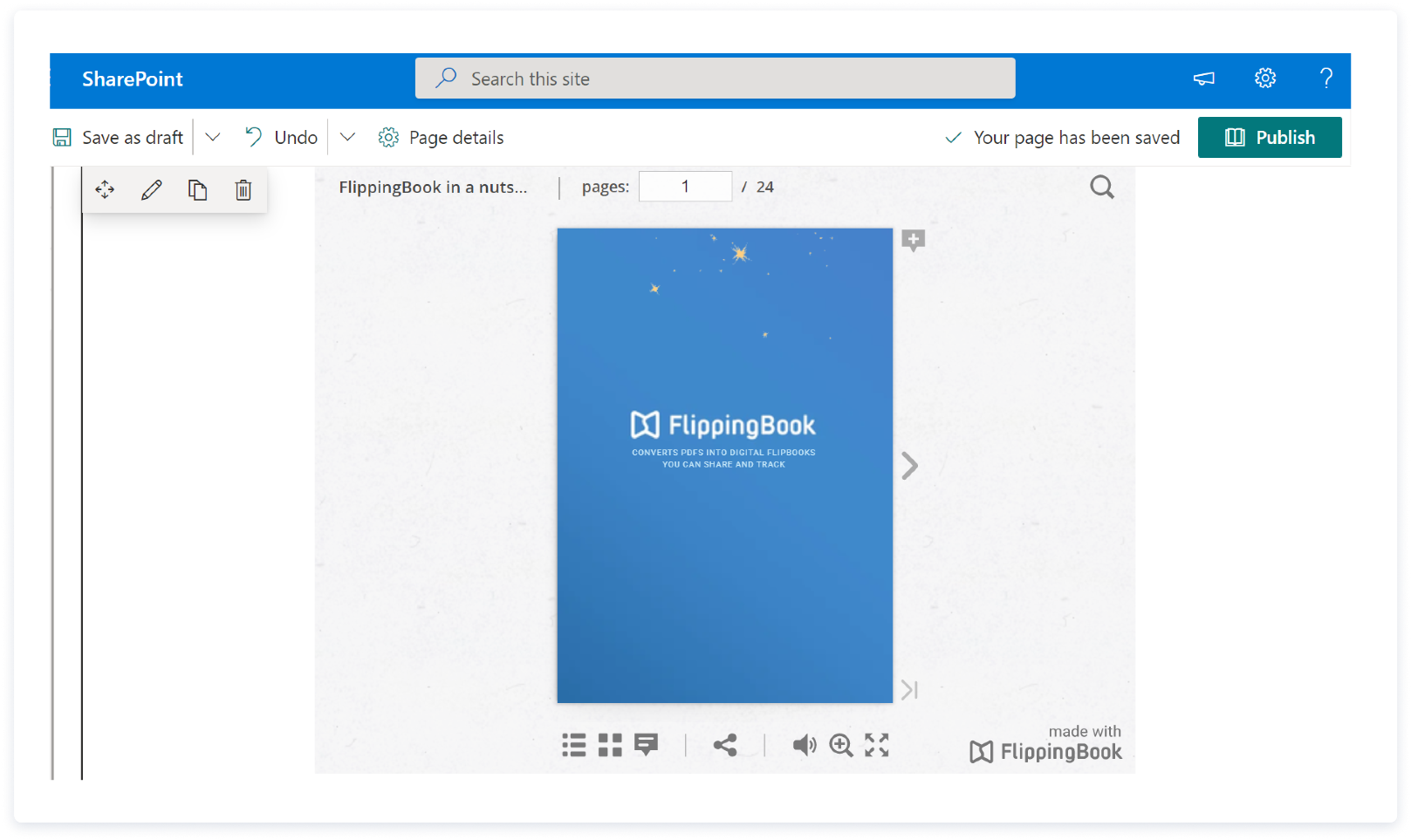Open the Save as draft dropdown arrow
1411x840 pixels.
tap(212, 137)
